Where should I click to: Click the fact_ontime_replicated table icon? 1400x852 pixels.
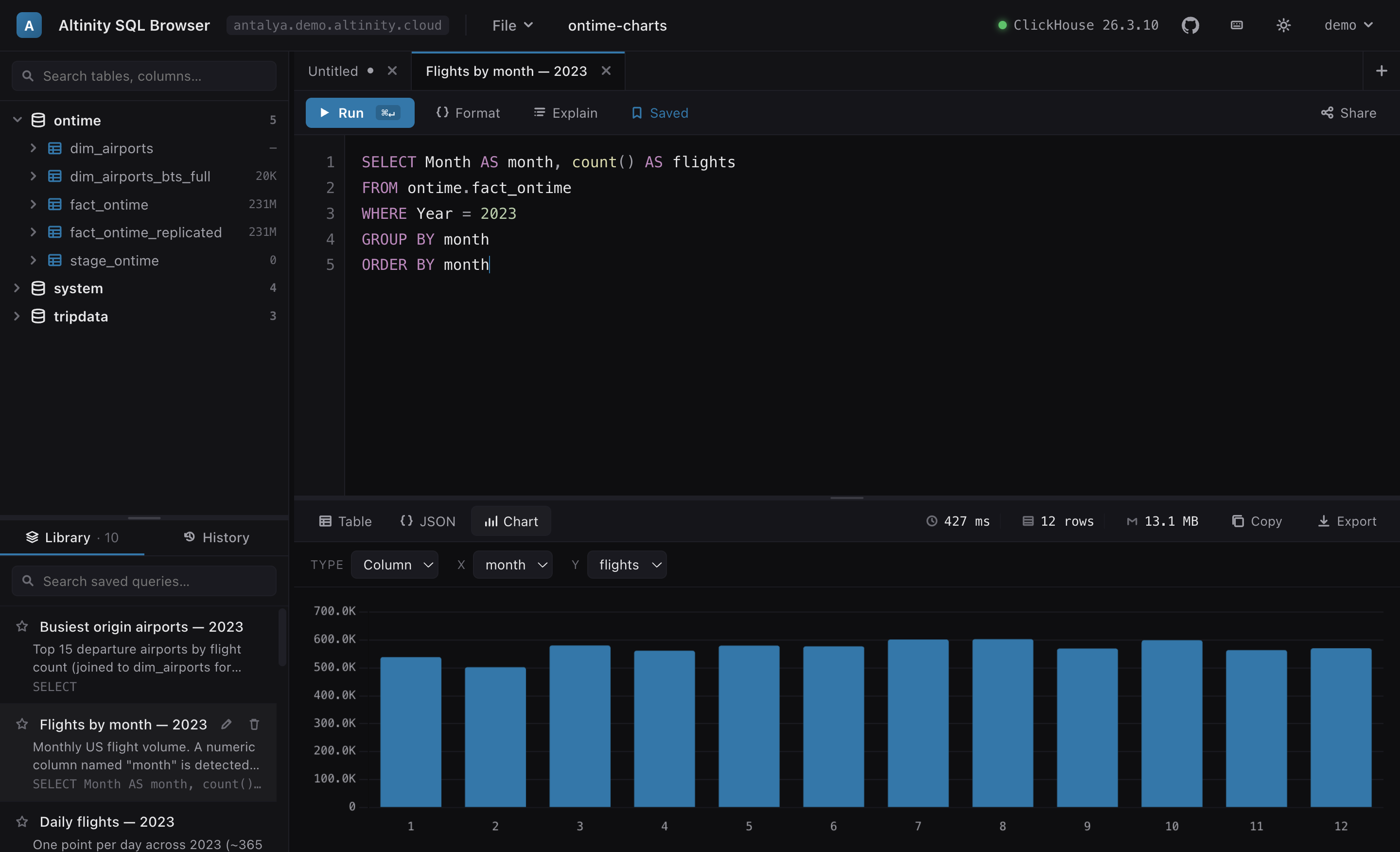pos(54,232)
